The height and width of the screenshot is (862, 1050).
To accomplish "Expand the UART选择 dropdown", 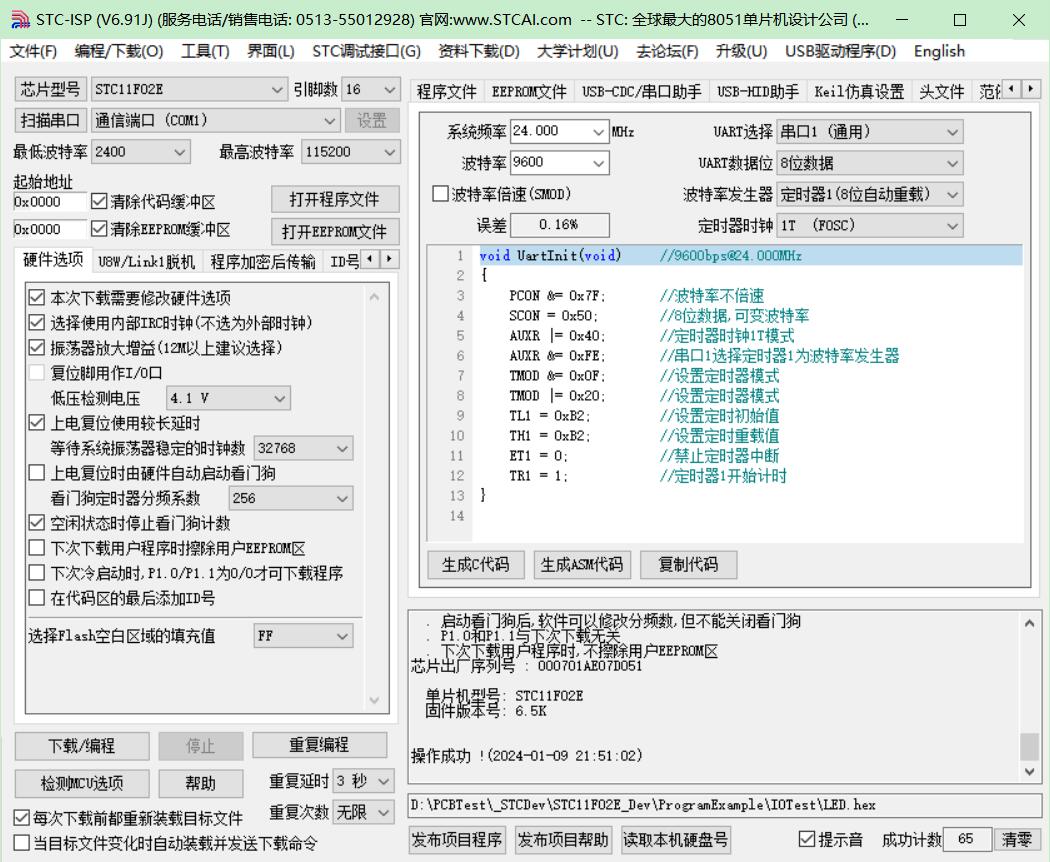I will coord(870,132).
